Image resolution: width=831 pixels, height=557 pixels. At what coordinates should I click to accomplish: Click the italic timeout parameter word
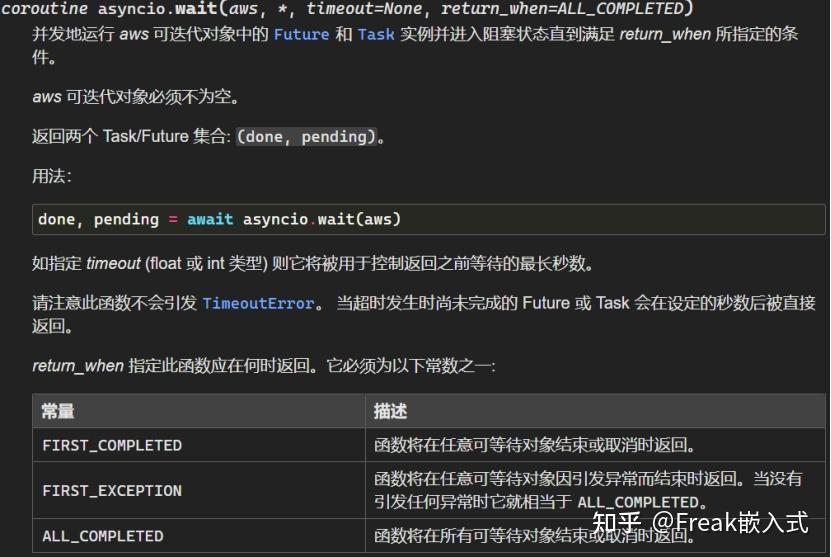(113, 263)
